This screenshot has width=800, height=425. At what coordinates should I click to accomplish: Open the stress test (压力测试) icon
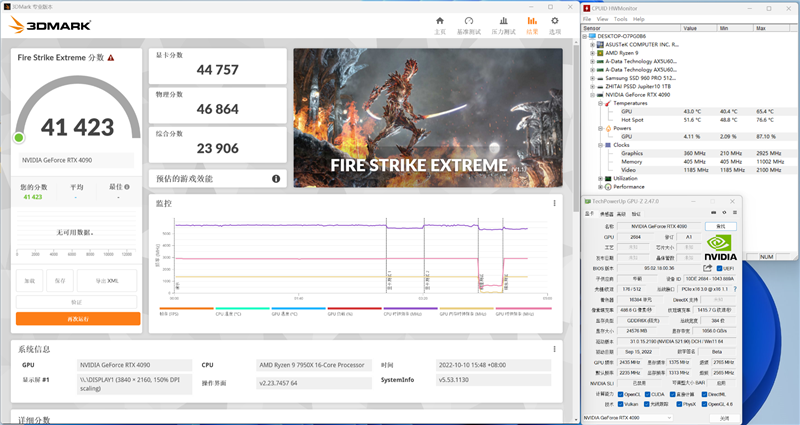[x=504, y=21]
